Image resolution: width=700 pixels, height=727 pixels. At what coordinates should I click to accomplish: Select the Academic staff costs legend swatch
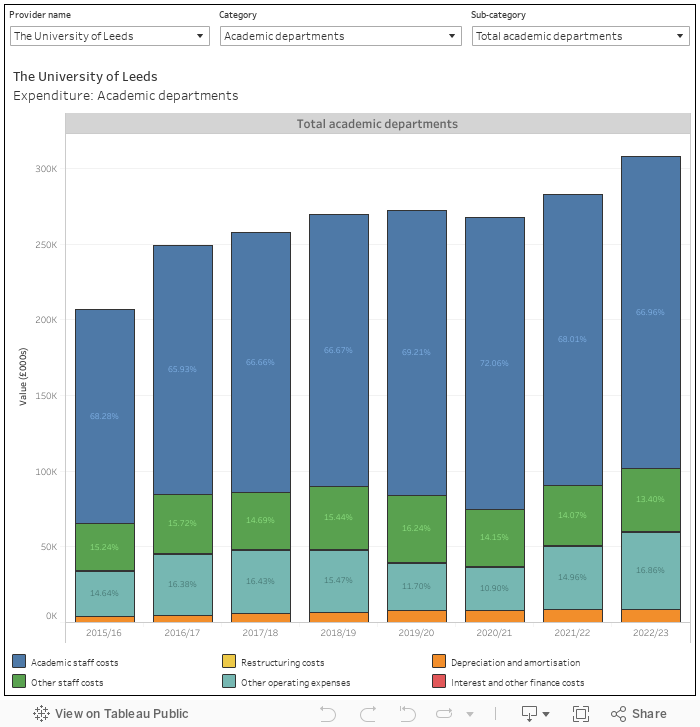click(19, 662)
